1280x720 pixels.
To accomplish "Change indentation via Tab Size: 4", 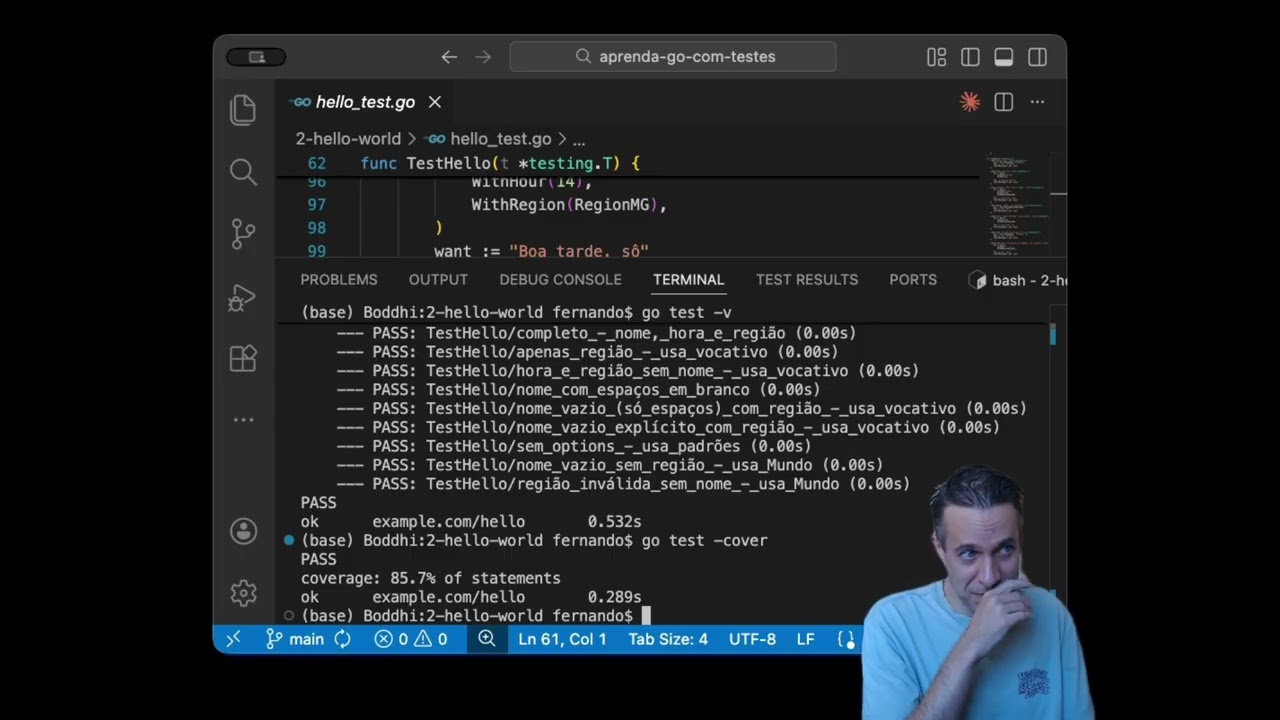I will click(668, 639).
